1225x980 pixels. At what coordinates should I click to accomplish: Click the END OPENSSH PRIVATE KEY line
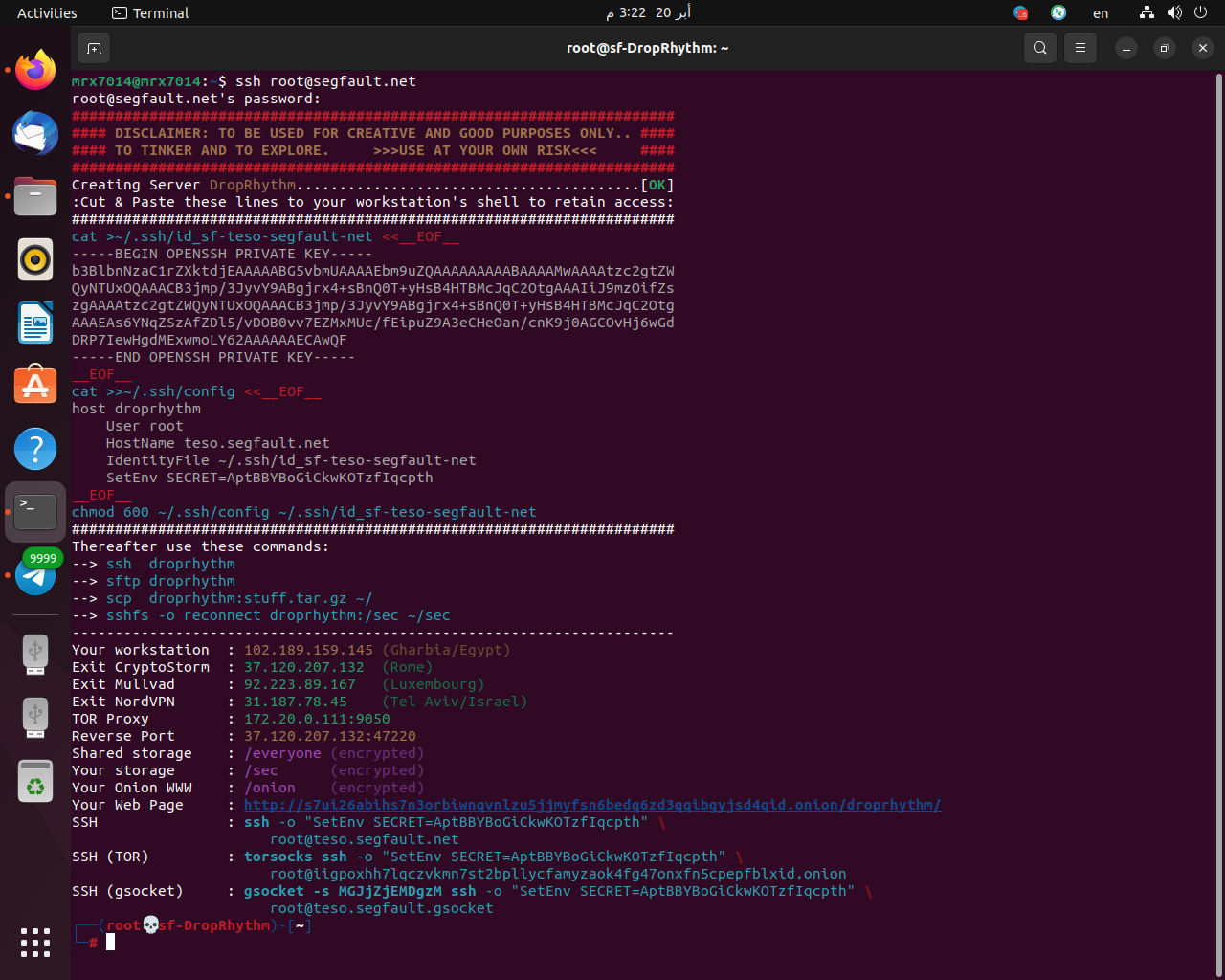(213, 357)
